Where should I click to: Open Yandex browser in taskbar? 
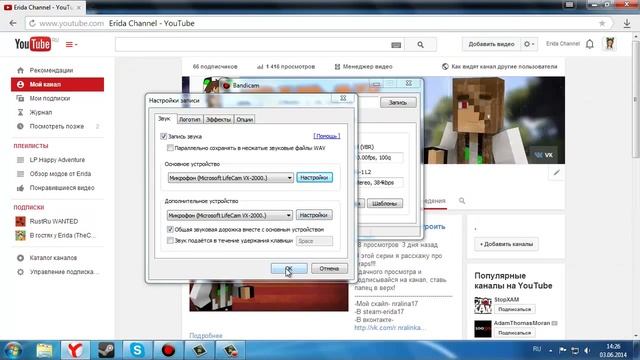[75, 350]
